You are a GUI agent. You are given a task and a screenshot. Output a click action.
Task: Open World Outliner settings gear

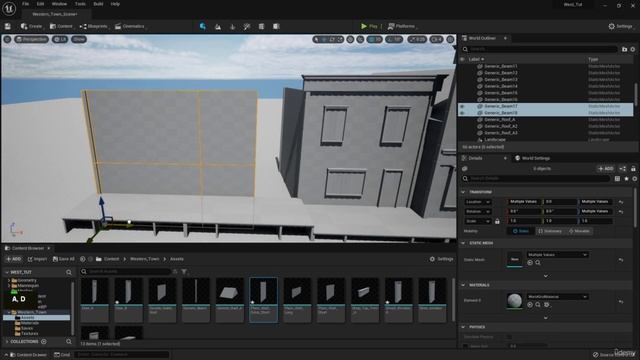click(633, 49)
